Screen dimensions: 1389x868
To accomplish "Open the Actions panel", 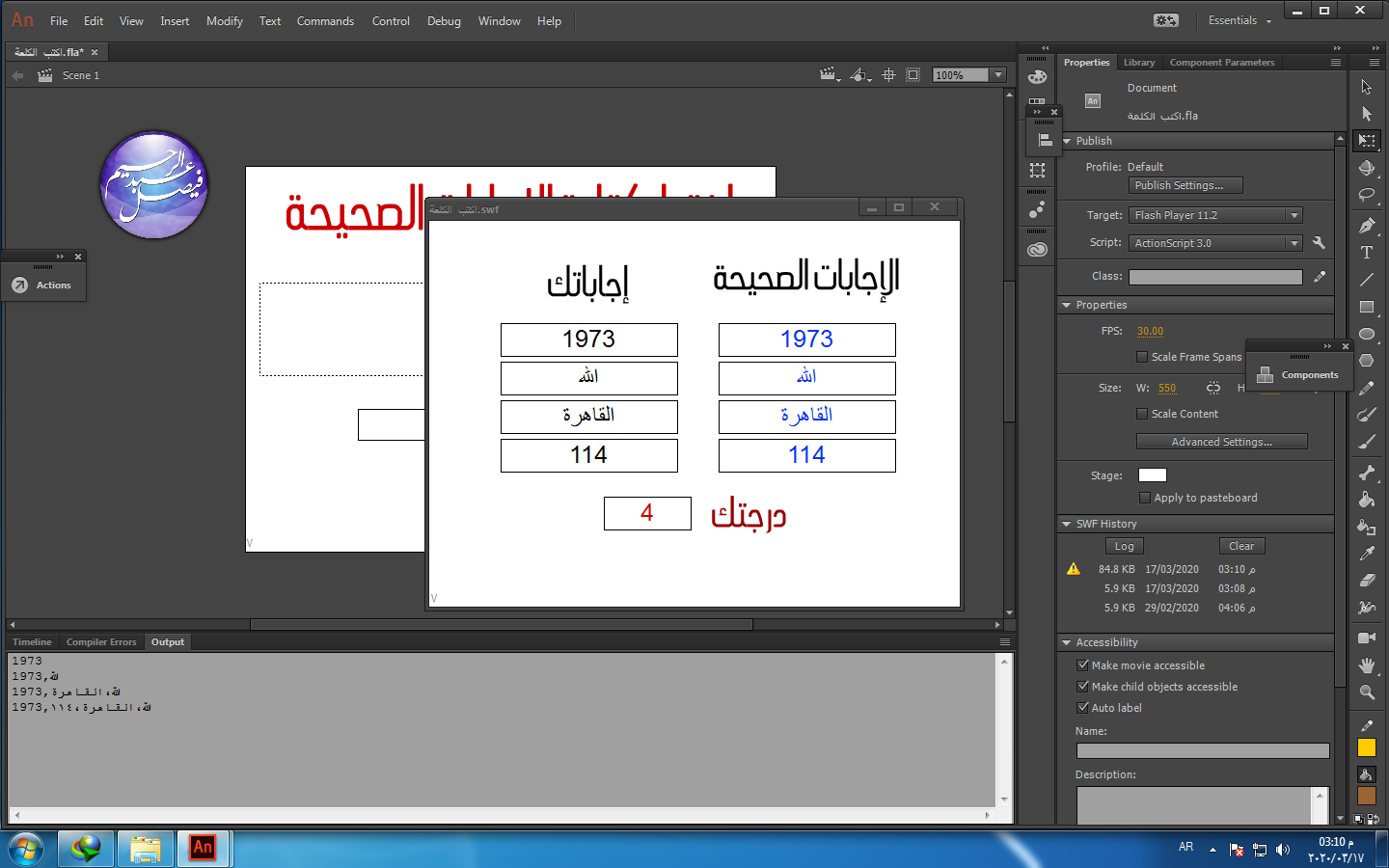I will [43, 285].
